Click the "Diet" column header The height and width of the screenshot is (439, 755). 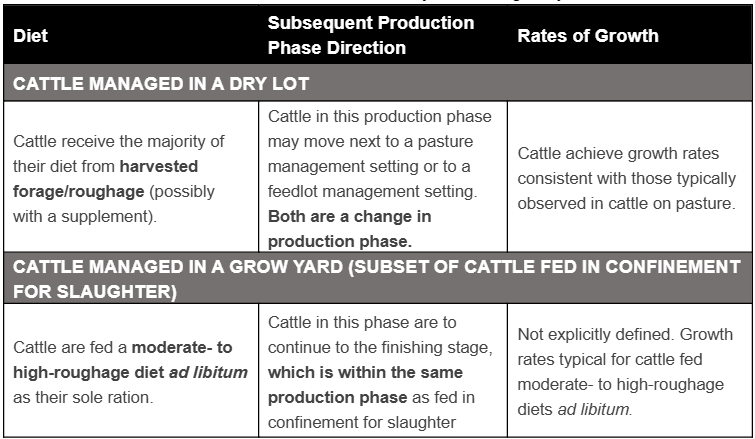tap(29, 36)
